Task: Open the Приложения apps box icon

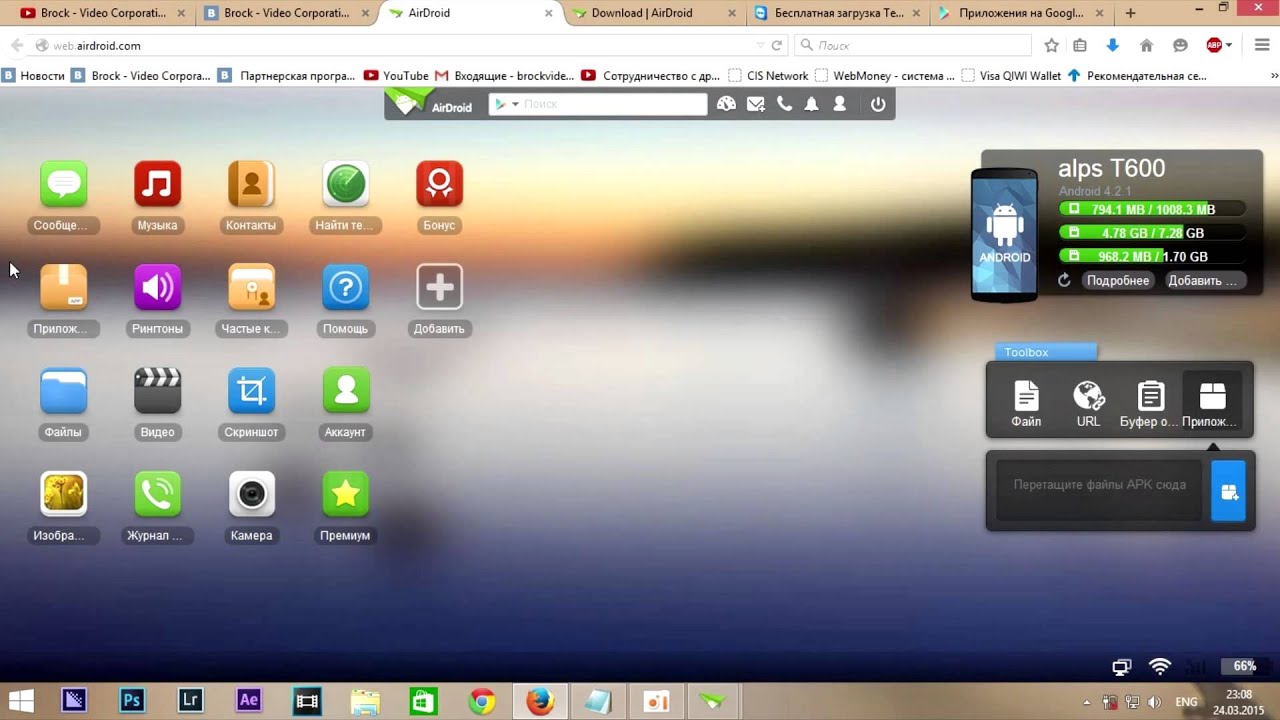Action: [x=63, y=288]
